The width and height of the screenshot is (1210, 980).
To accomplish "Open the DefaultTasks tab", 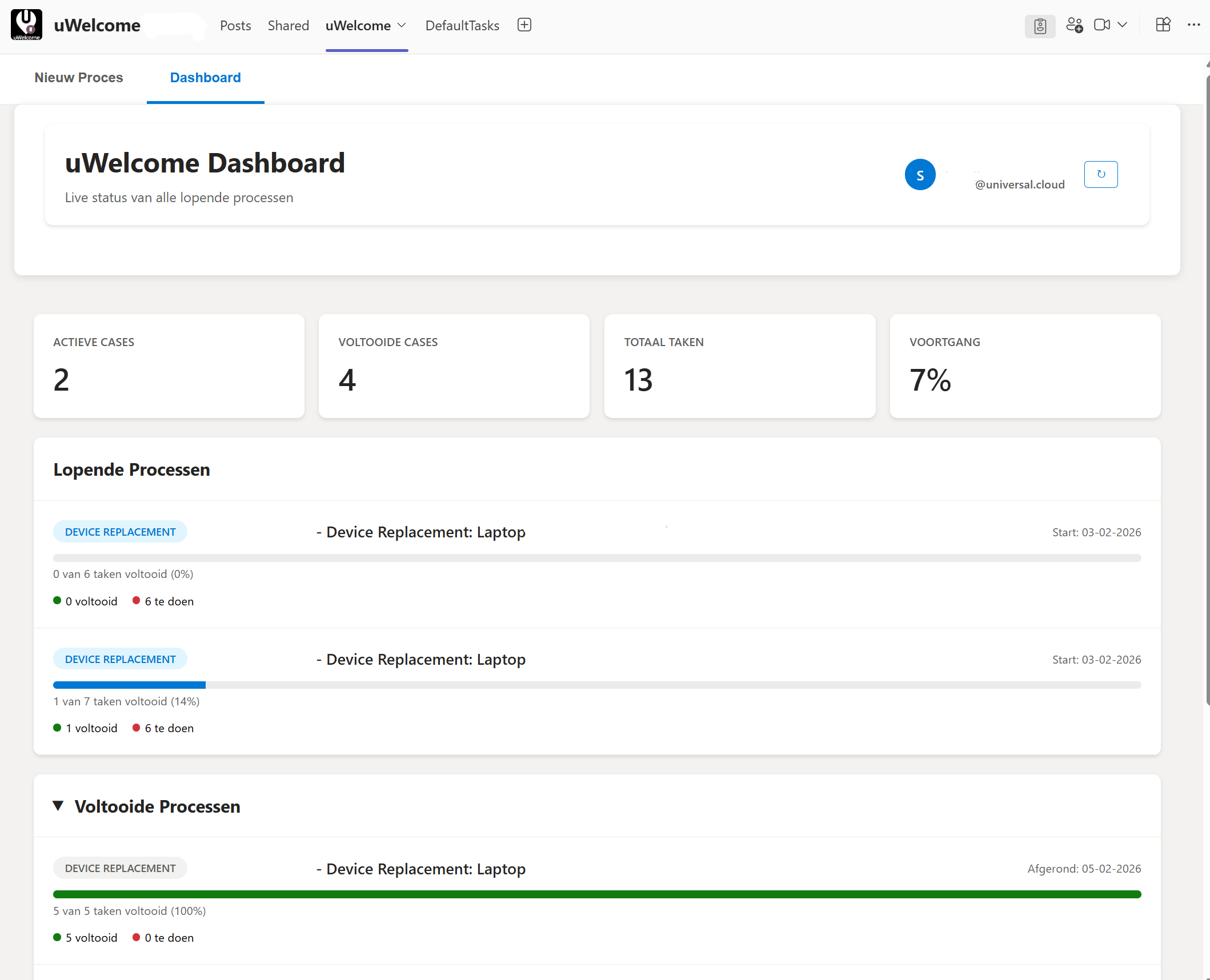I will [462, 26].
